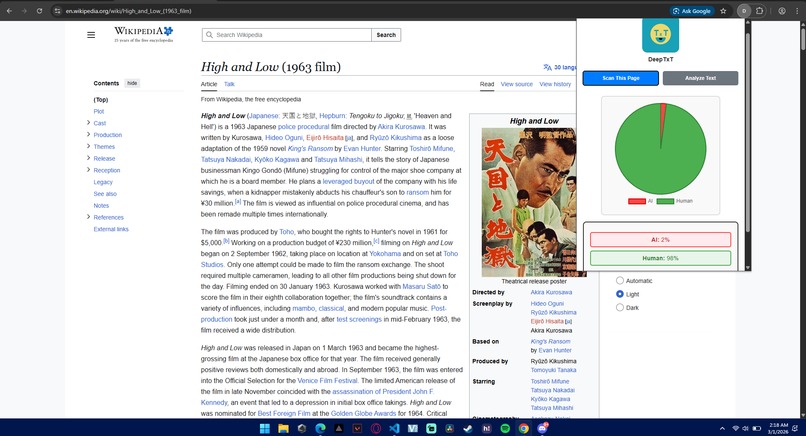Bookmark this page with the star icon
The image size is (806, 436).
tap(723, 11)
